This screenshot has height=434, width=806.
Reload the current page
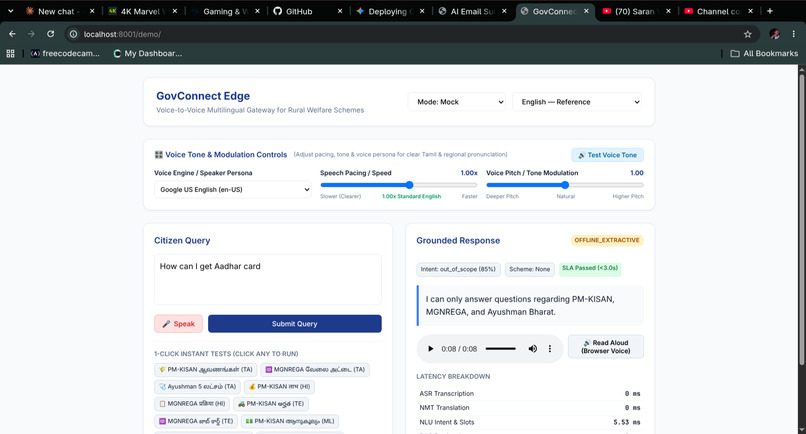click(50, 34)
